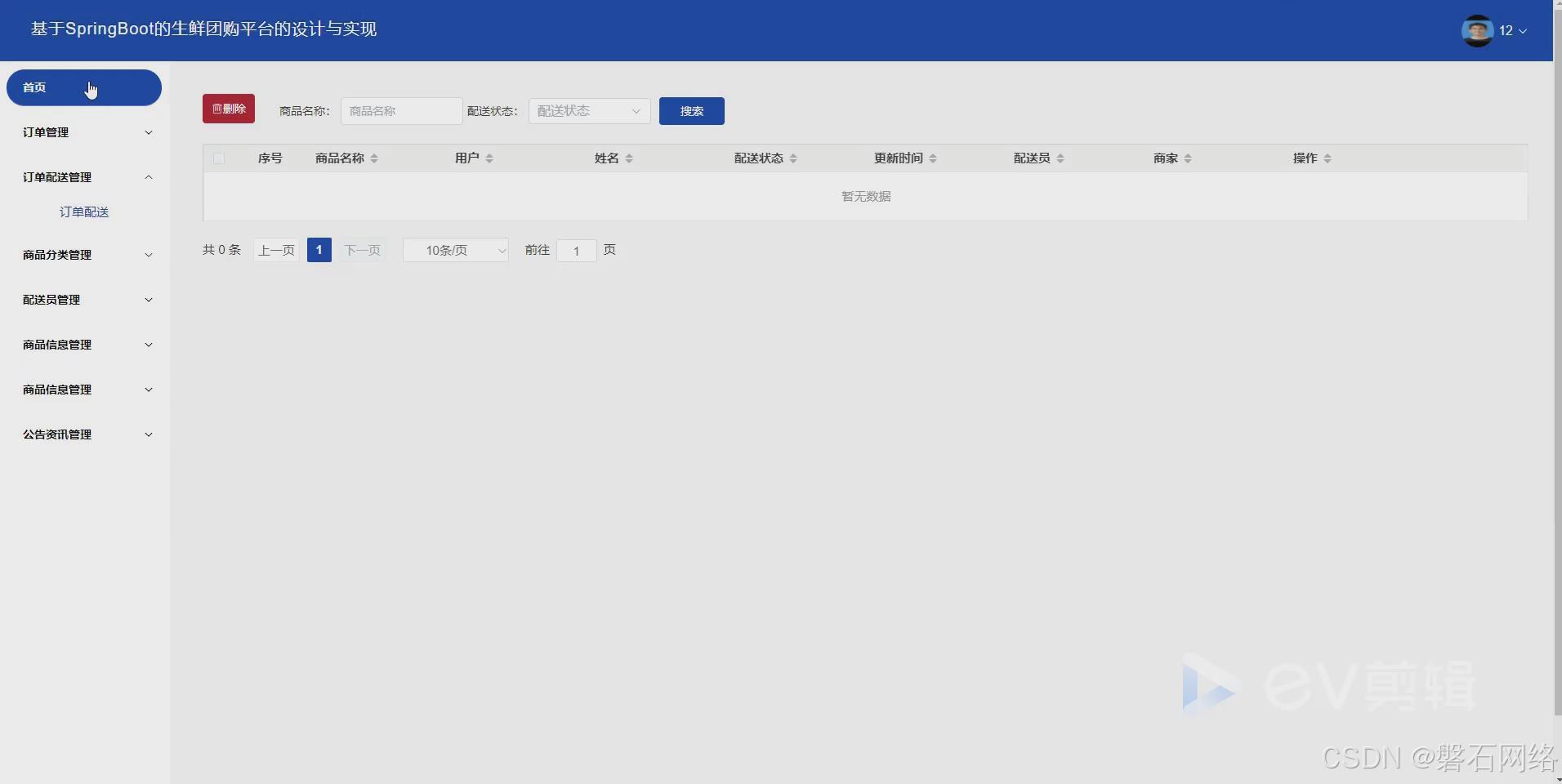Click the 下一页 pagination button

(362, 250)
